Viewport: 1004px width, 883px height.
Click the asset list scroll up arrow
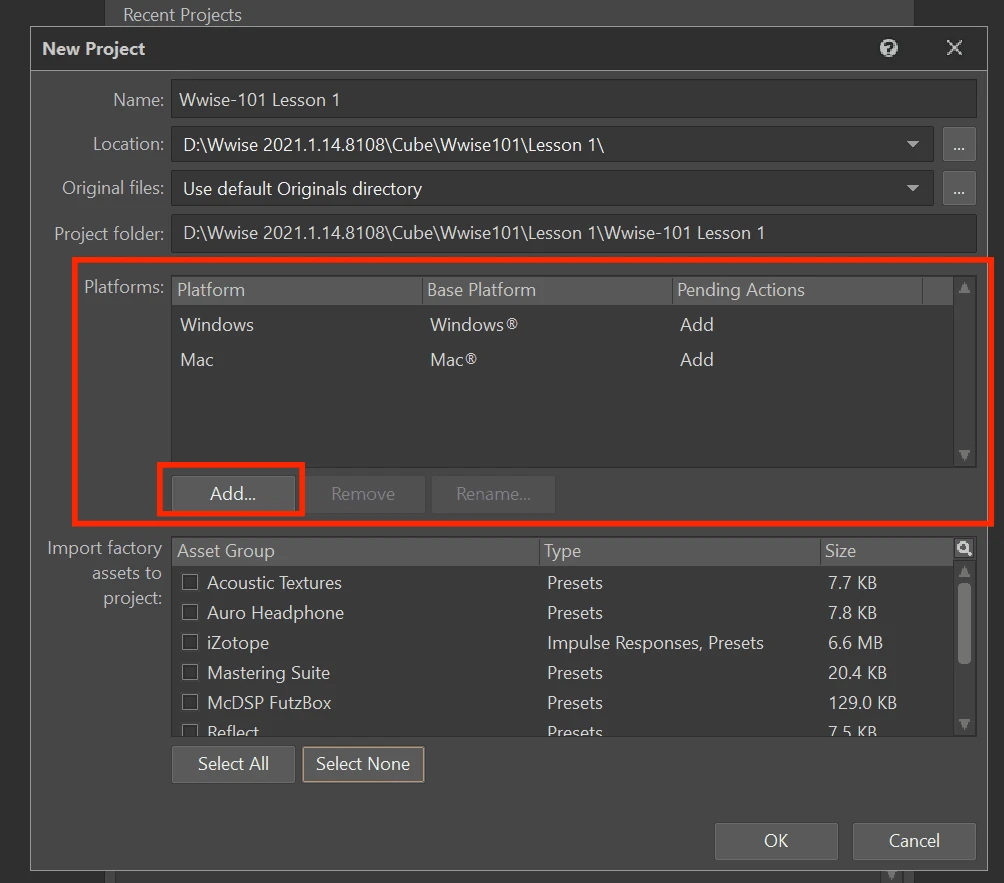[x=964, y=572]
